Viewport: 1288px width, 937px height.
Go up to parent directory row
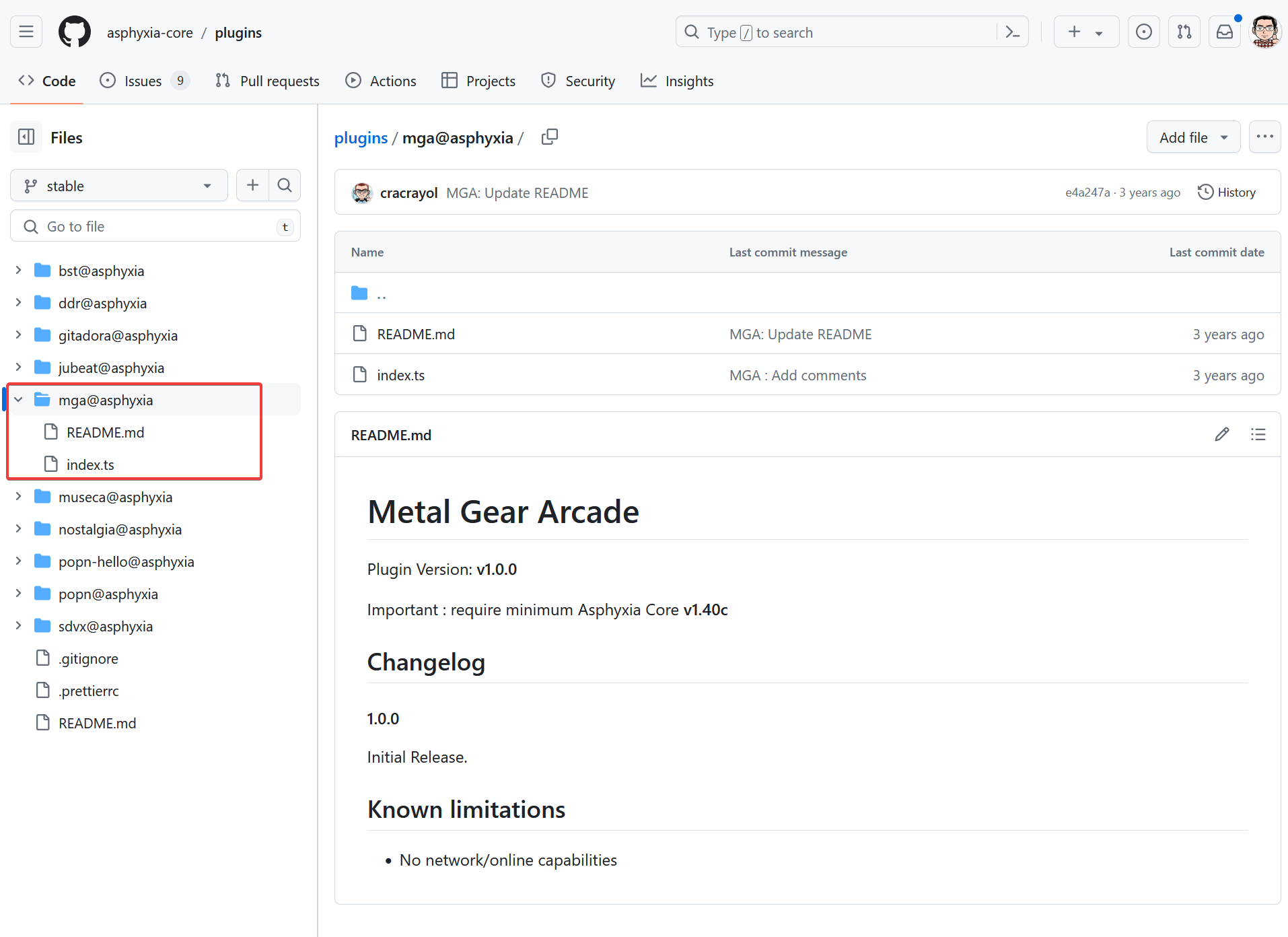808,293
